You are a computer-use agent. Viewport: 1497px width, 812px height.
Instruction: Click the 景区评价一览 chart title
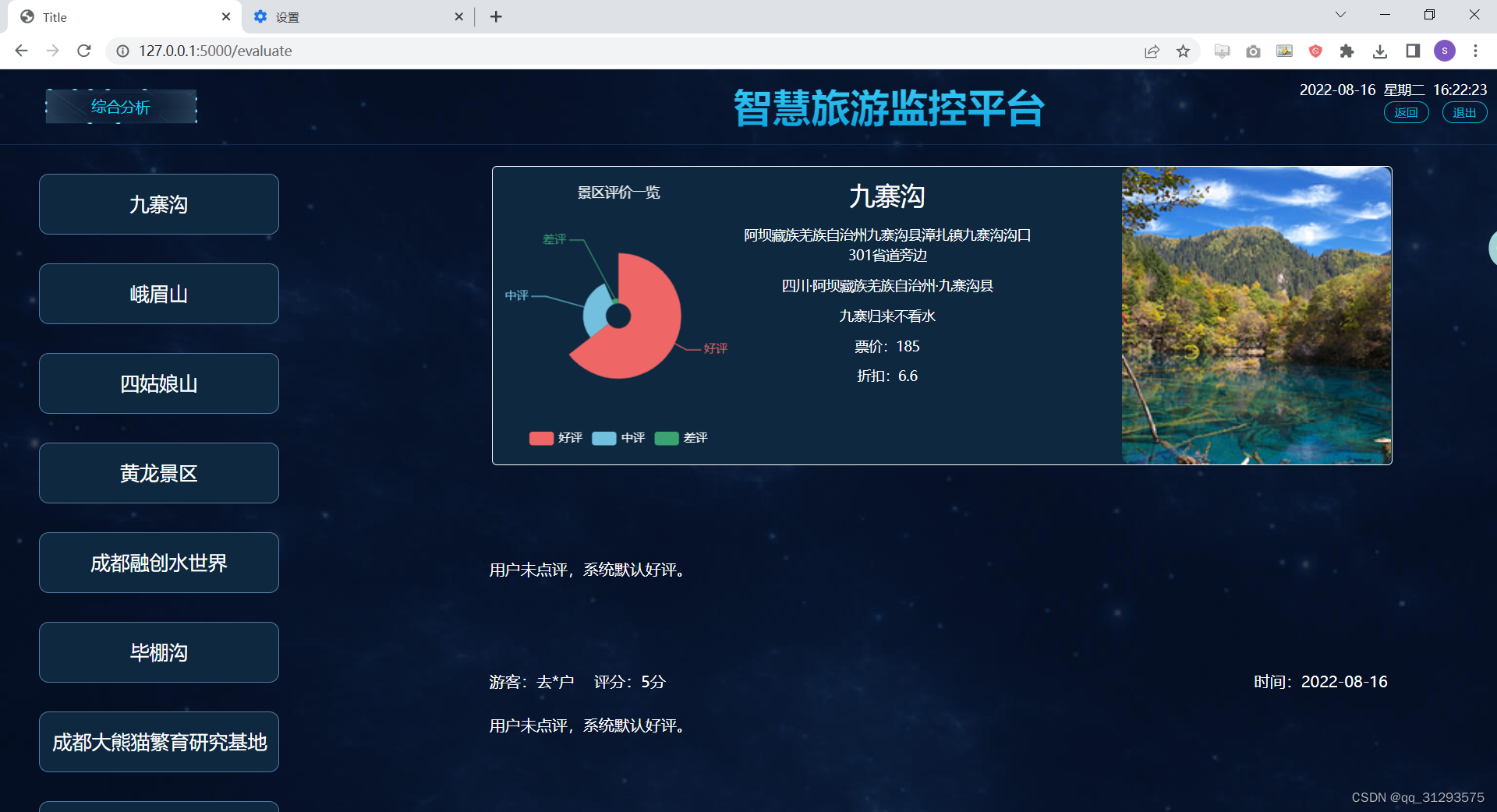pos(618,192)
